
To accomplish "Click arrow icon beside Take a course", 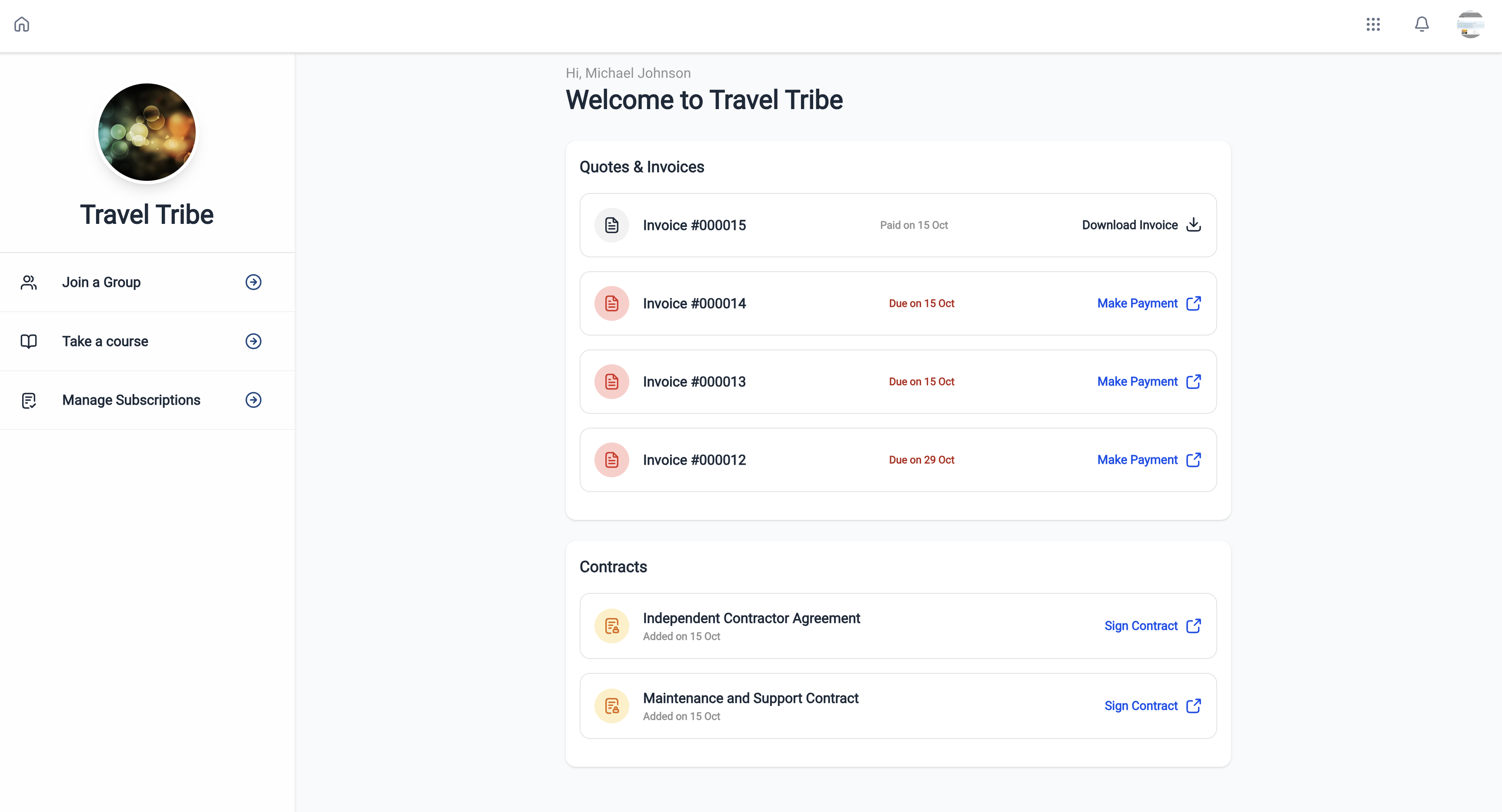I will click(x=253, y=341).
